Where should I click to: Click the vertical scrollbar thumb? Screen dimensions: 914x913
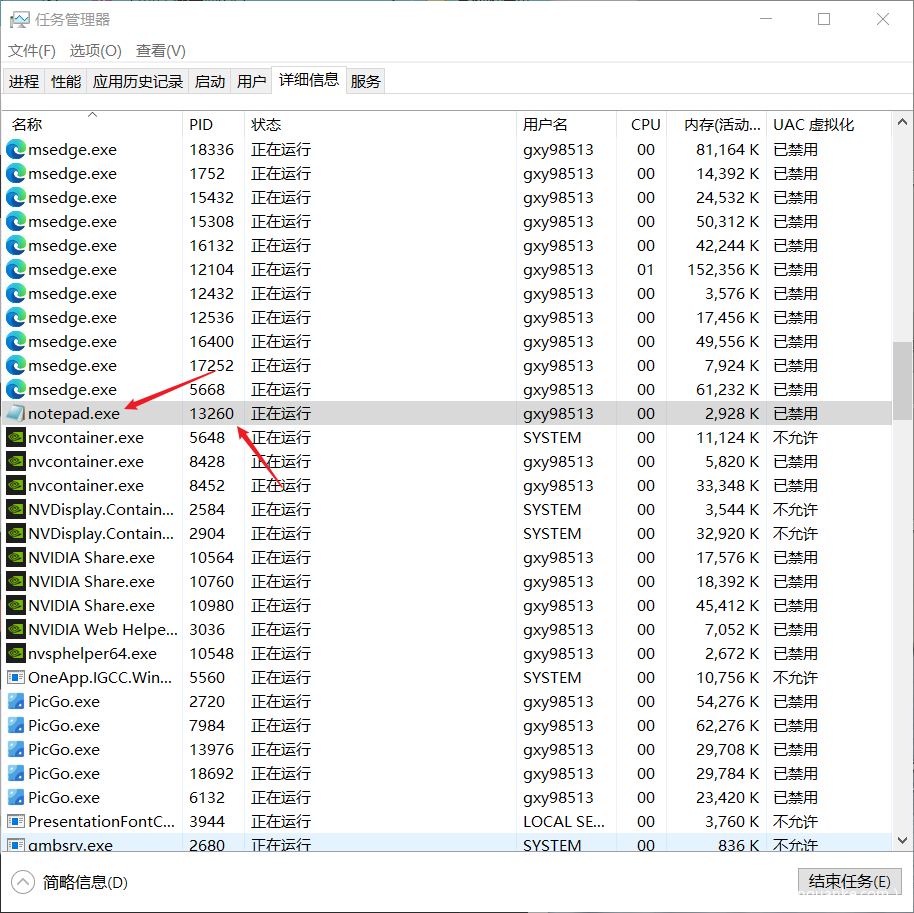pyautogui.click(x=902, y=381)
